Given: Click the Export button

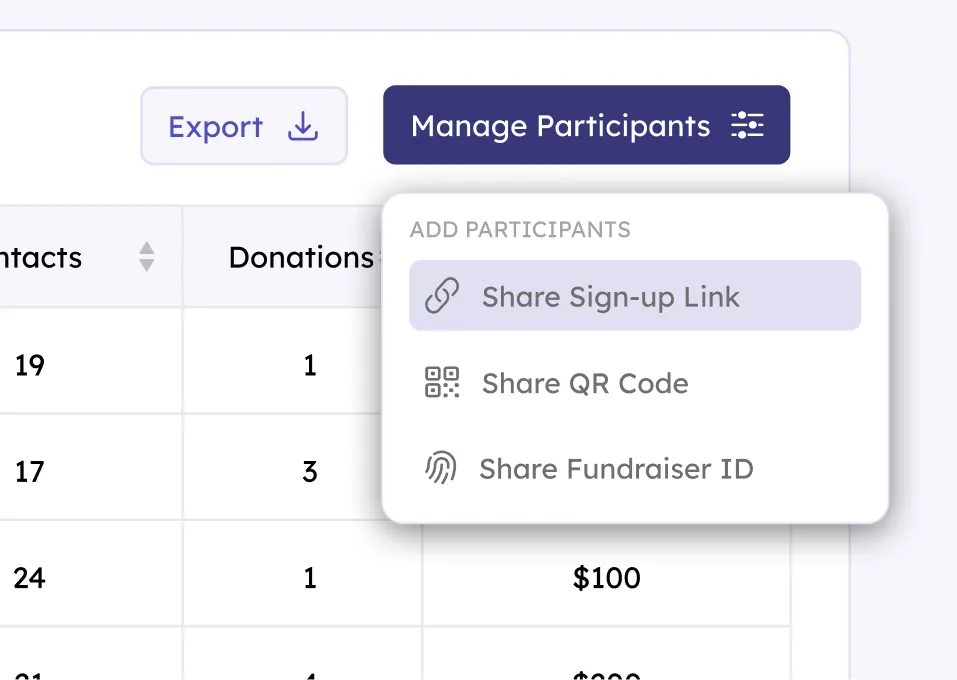Looking at the screenshot, I should click(244, 126).
